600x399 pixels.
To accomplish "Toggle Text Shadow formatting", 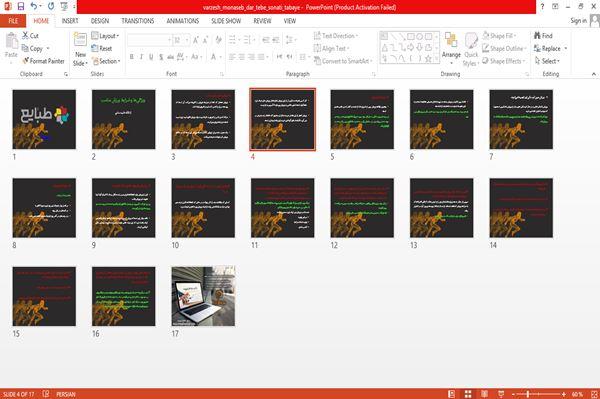I will coord(161,57).
